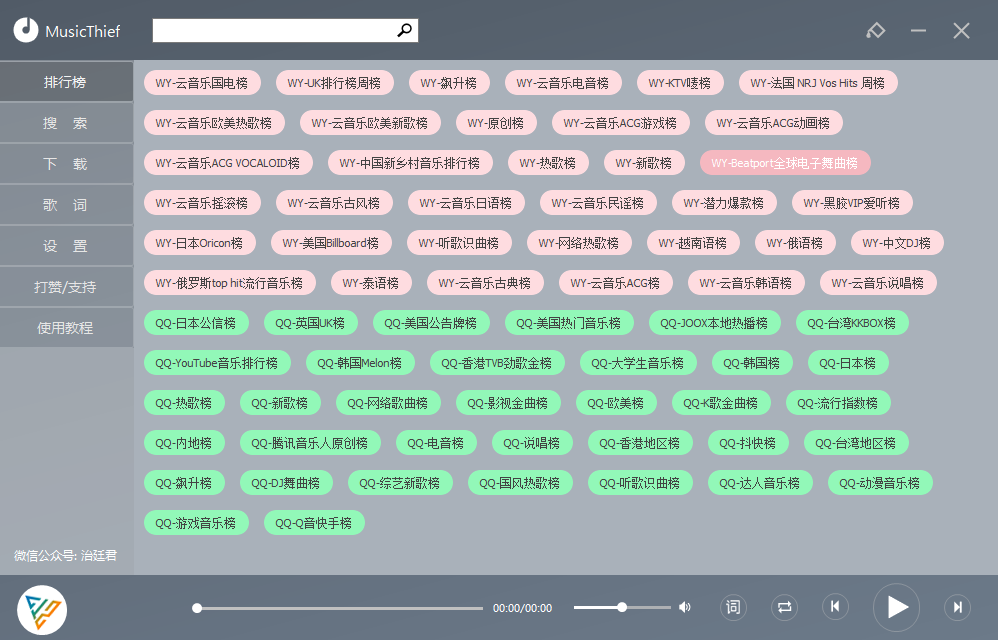Toggle the lyrics display button

(x=733, y=607)
